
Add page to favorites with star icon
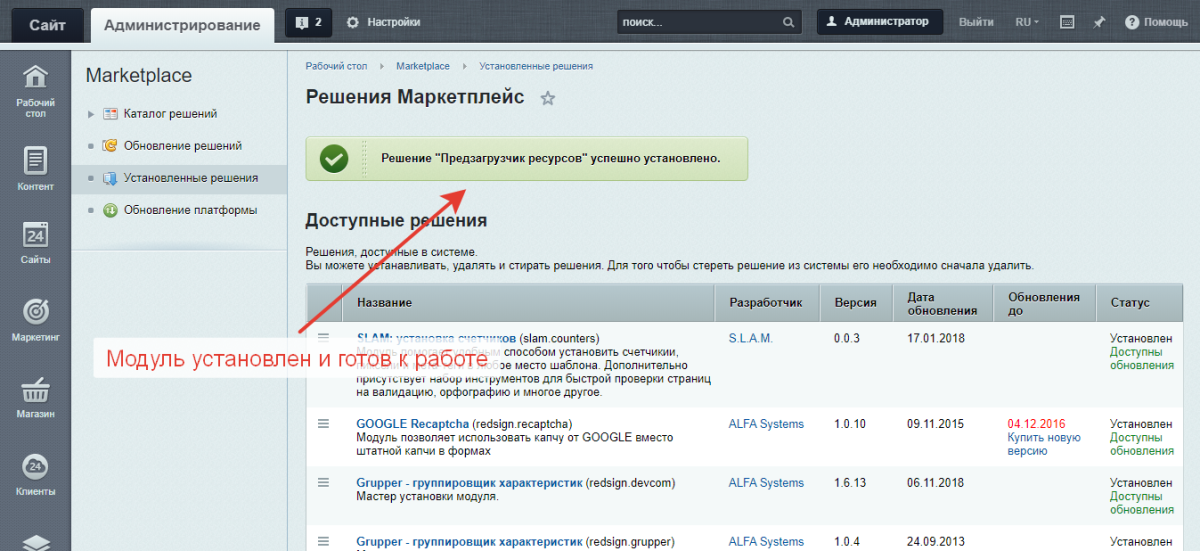tap(547, 98)
